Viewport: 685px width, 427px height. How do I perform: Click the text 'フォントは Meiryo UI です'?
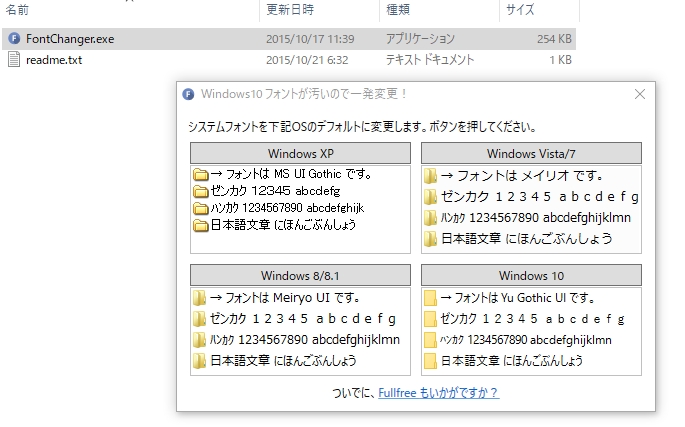(292, 298)
